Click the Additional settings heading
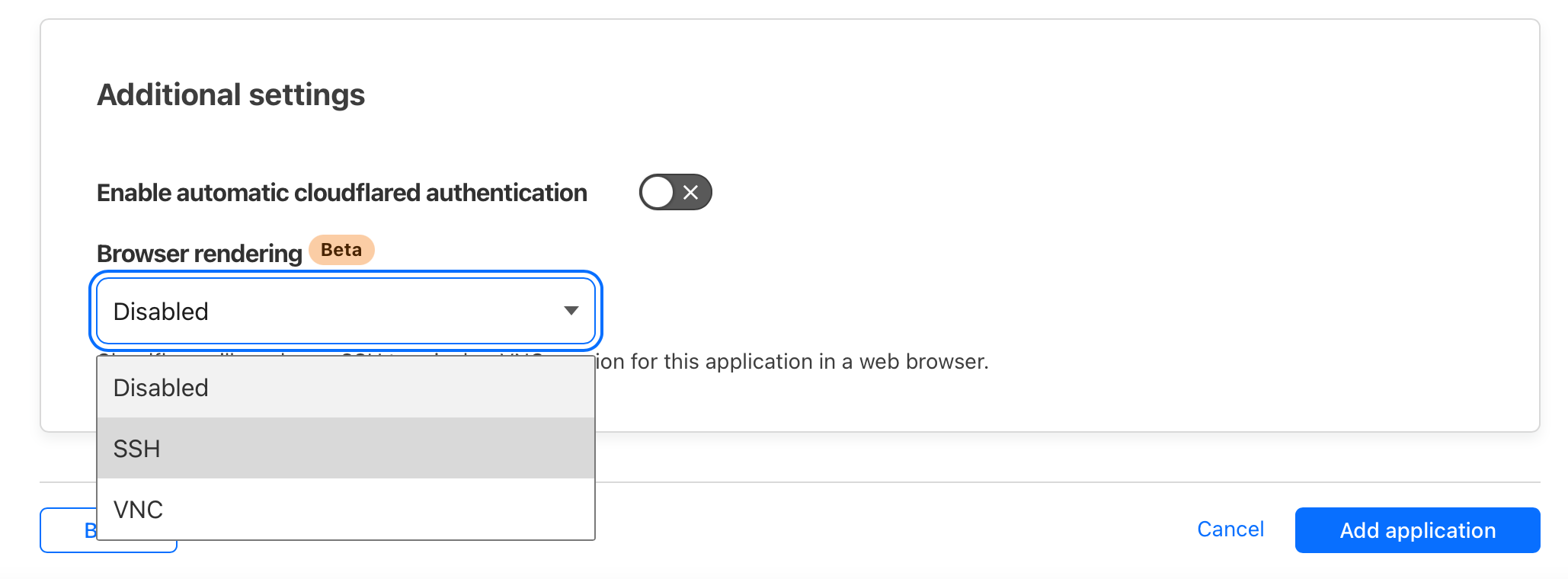The width and height of the screenshot is (1568, 579). pyautogui.click(x=231, y=95)
